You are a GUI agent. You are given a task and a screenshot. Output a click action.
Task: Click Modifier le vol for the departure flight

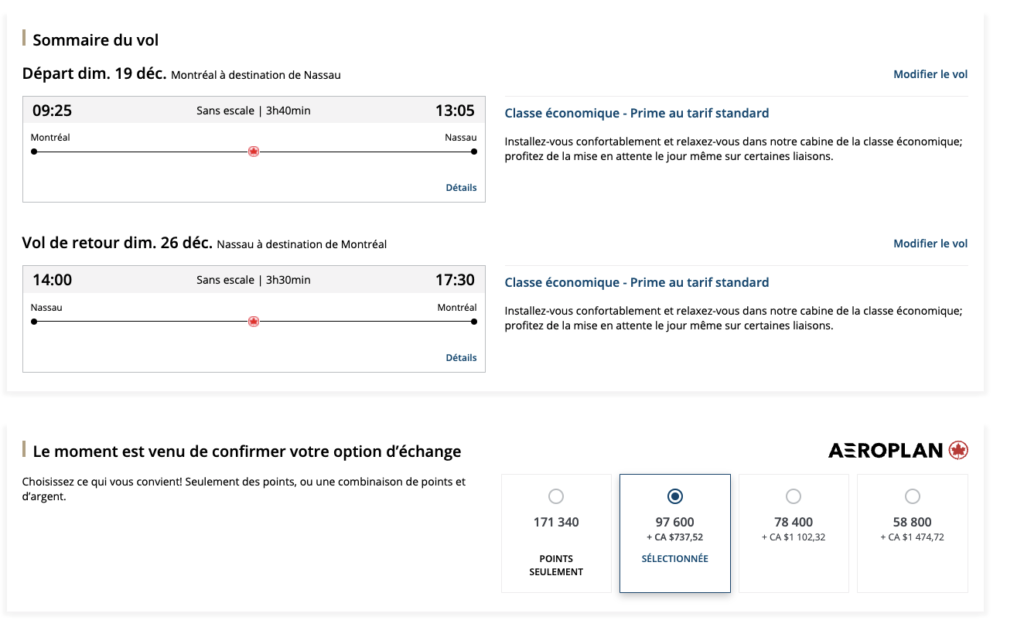(930, 74)
